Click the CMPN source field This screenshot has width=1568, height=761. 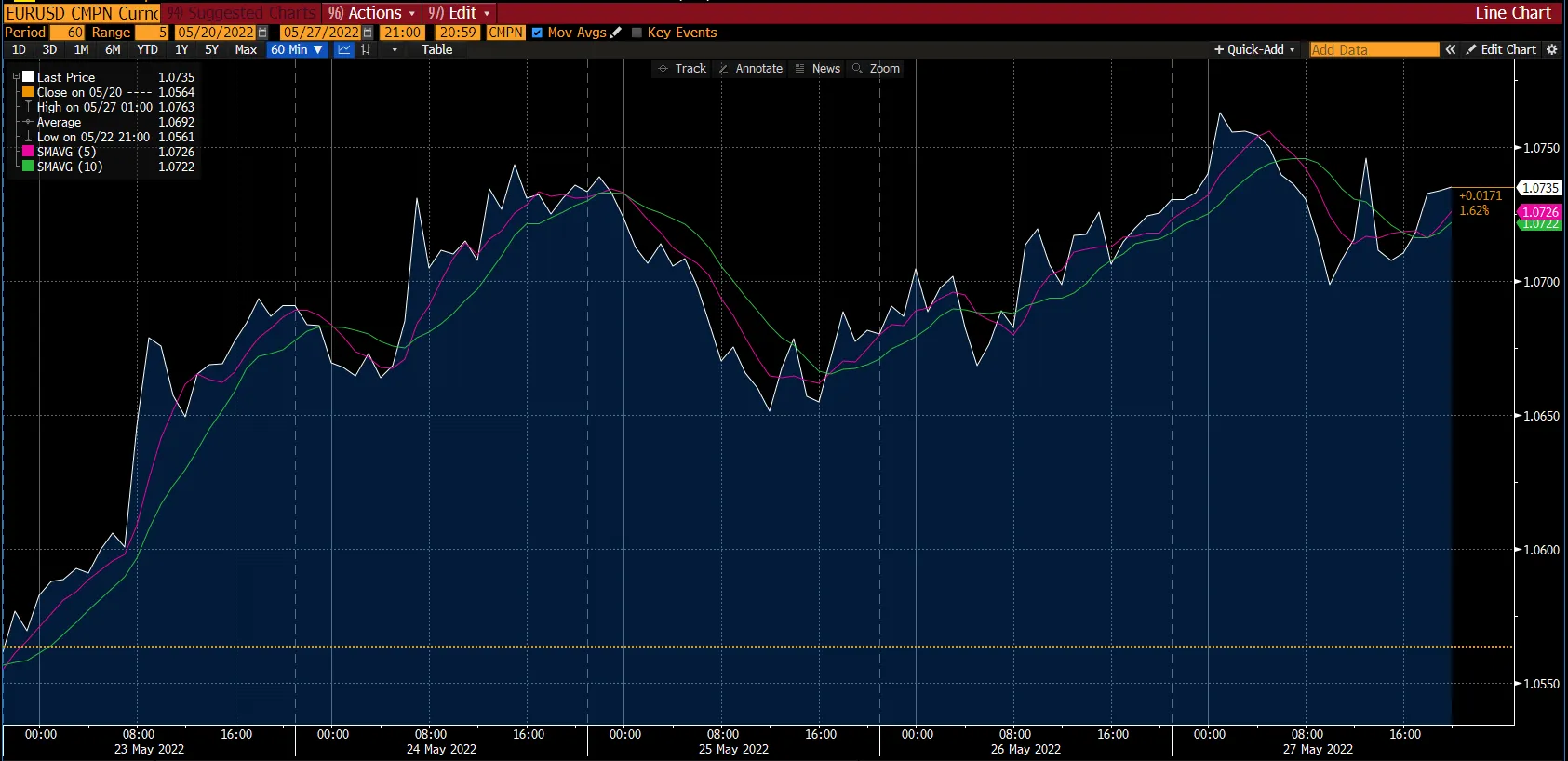coord(506,33)
